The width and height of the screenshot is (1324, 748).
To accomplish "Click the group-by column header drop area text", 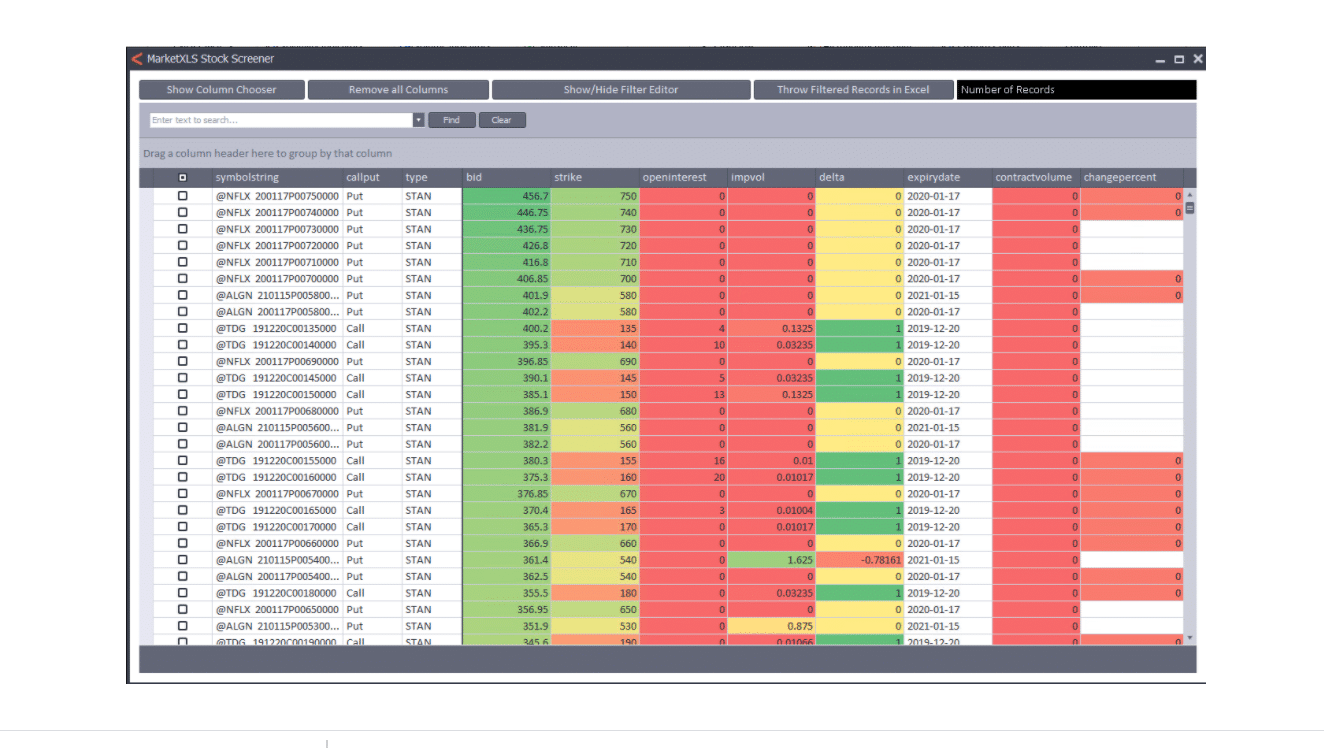I will (x=268, y=153).
